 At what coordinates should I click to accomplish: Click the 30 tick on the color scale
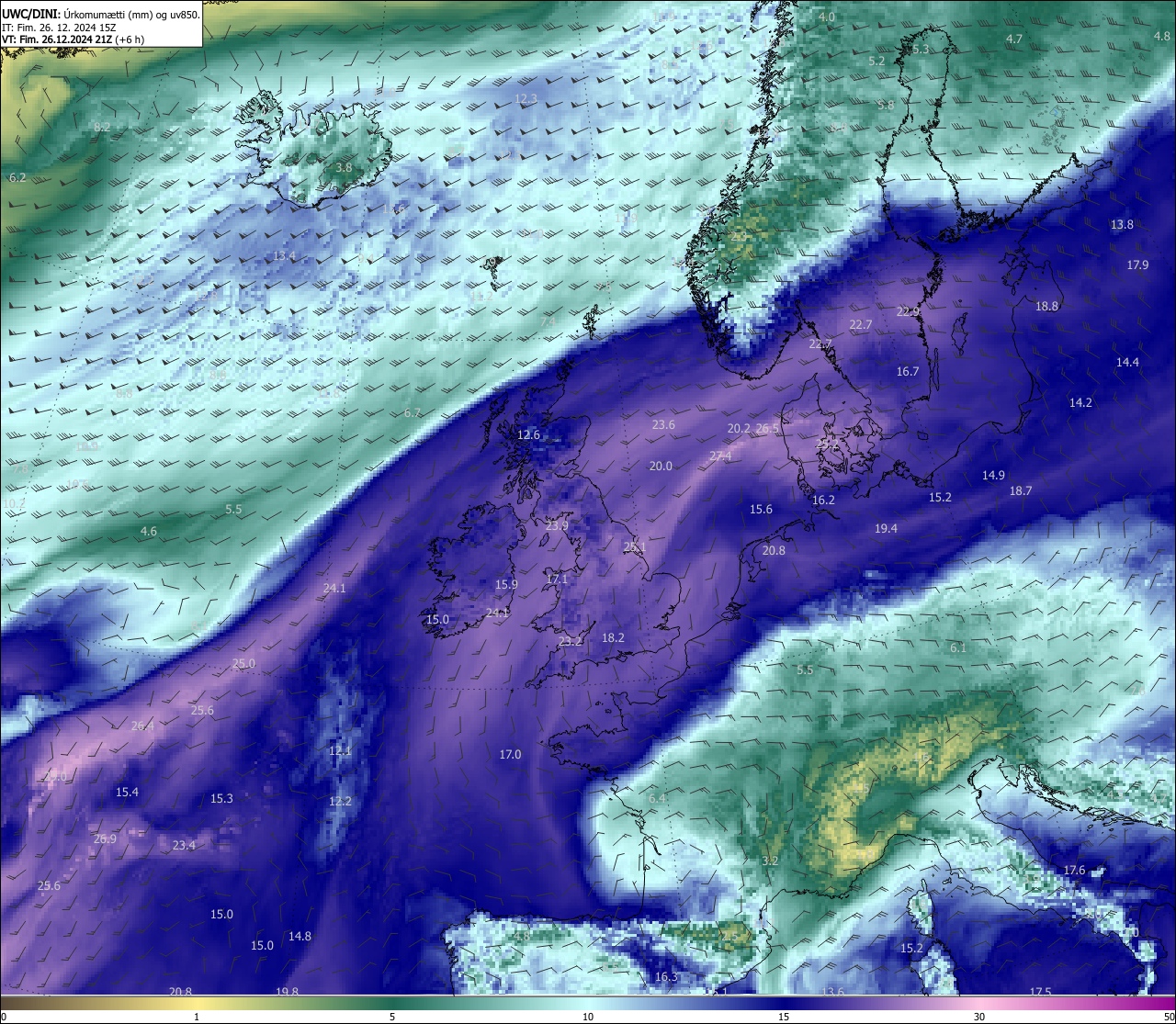(979, 1017)
